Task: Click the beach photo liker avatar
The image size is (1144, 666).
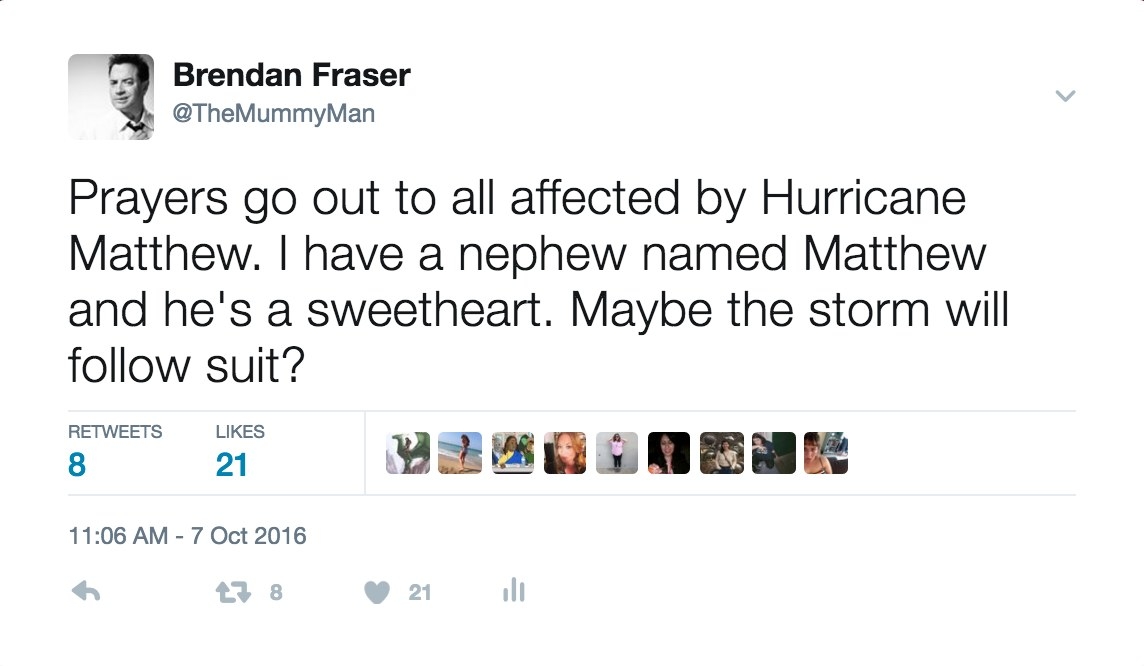Action: click(460, 453)
